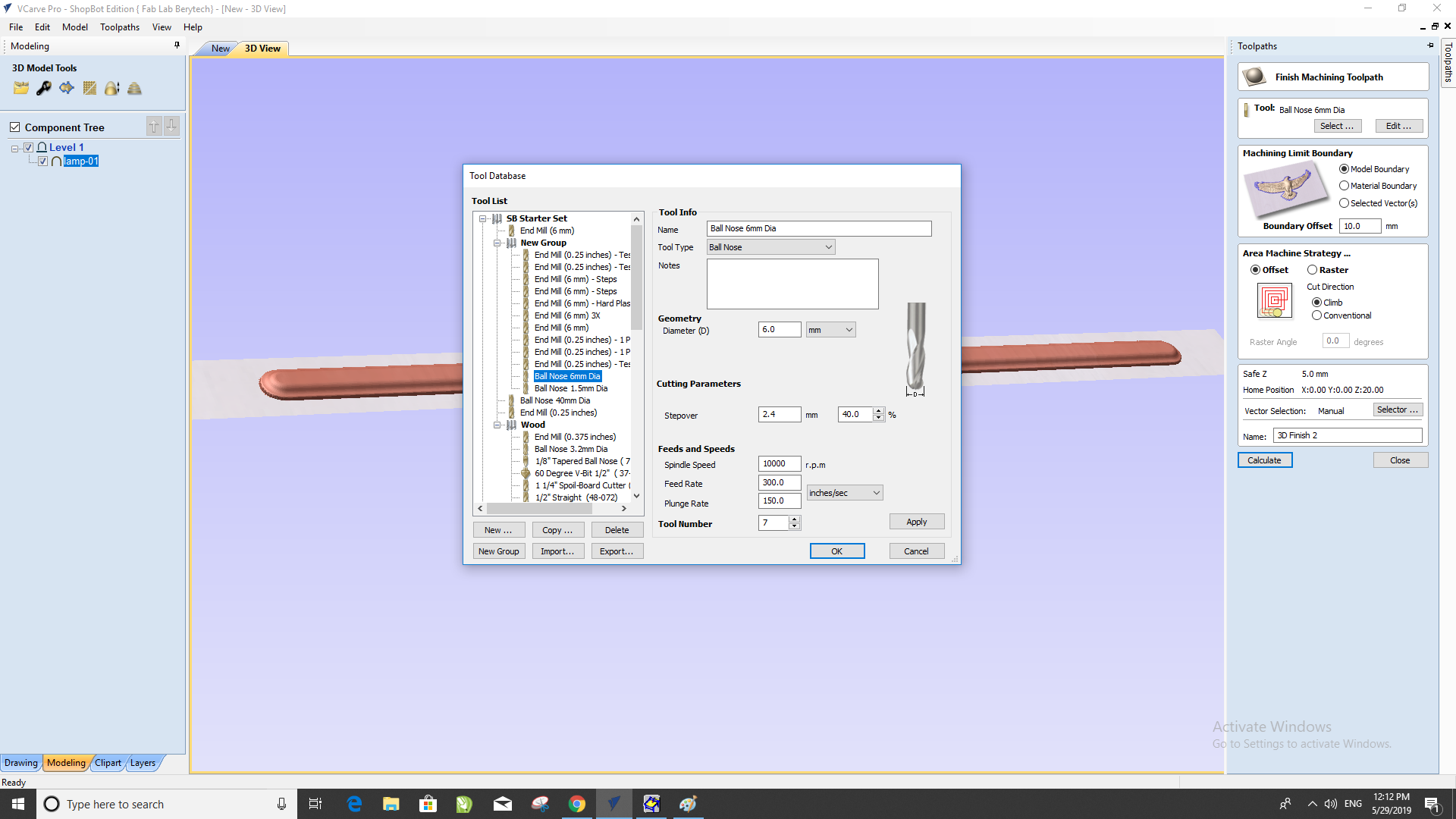Click the offset strategy preview image
1456x819 pixels.
click(x=1275, y=300)
